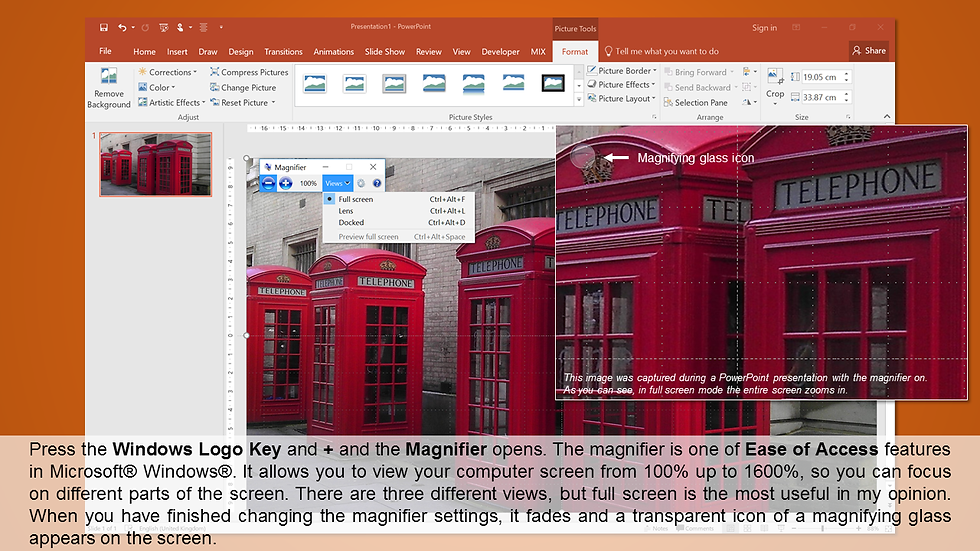
Task: Open the Picture Layout dropdown
Action: (621, 99)
